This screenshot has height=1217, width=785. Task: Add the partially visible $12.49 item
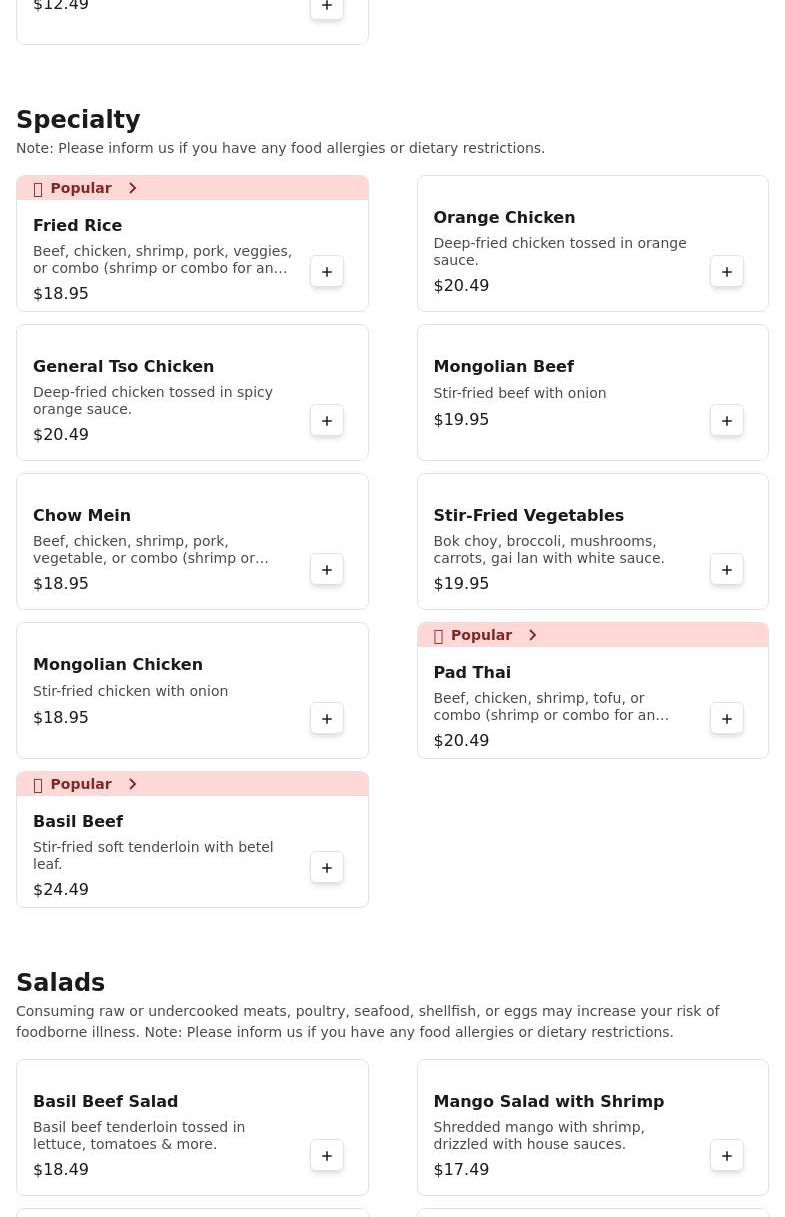coord(327,7)
